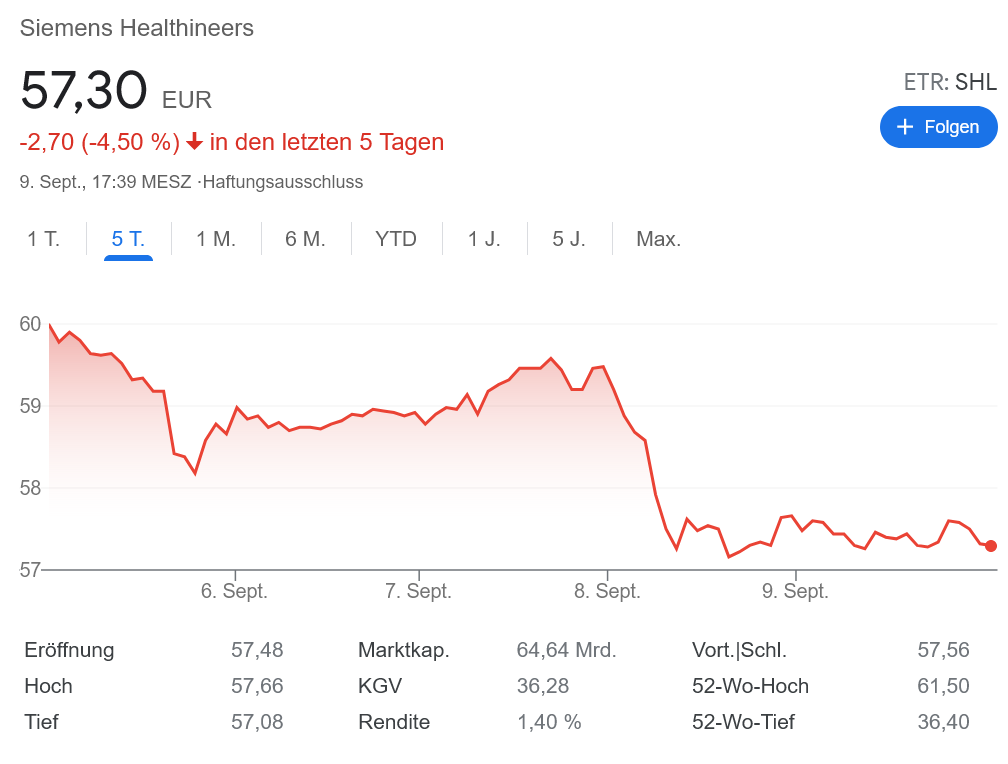Image resolution: width=1008 pixels, height=764 pixels.
Task: Click the 6. Sept. date axis label
Action: pos(234,591)
